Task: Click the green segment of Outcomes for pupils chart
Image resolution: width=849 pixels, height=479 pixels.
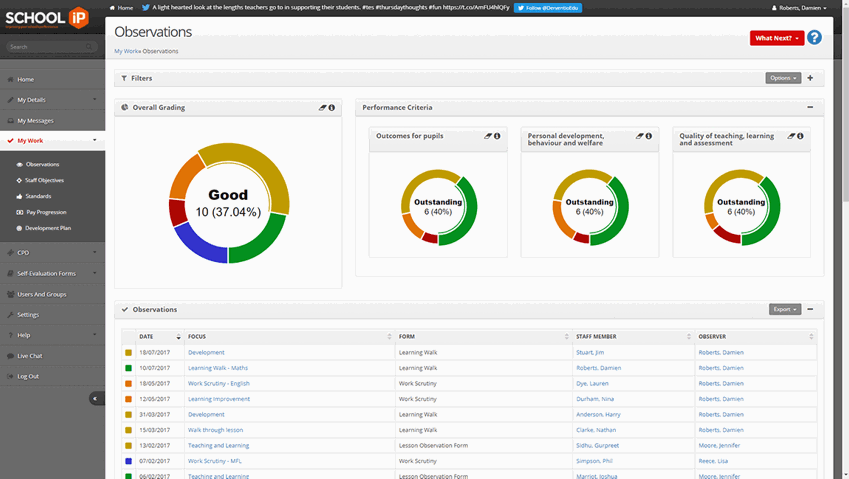Action: point(468,211)
